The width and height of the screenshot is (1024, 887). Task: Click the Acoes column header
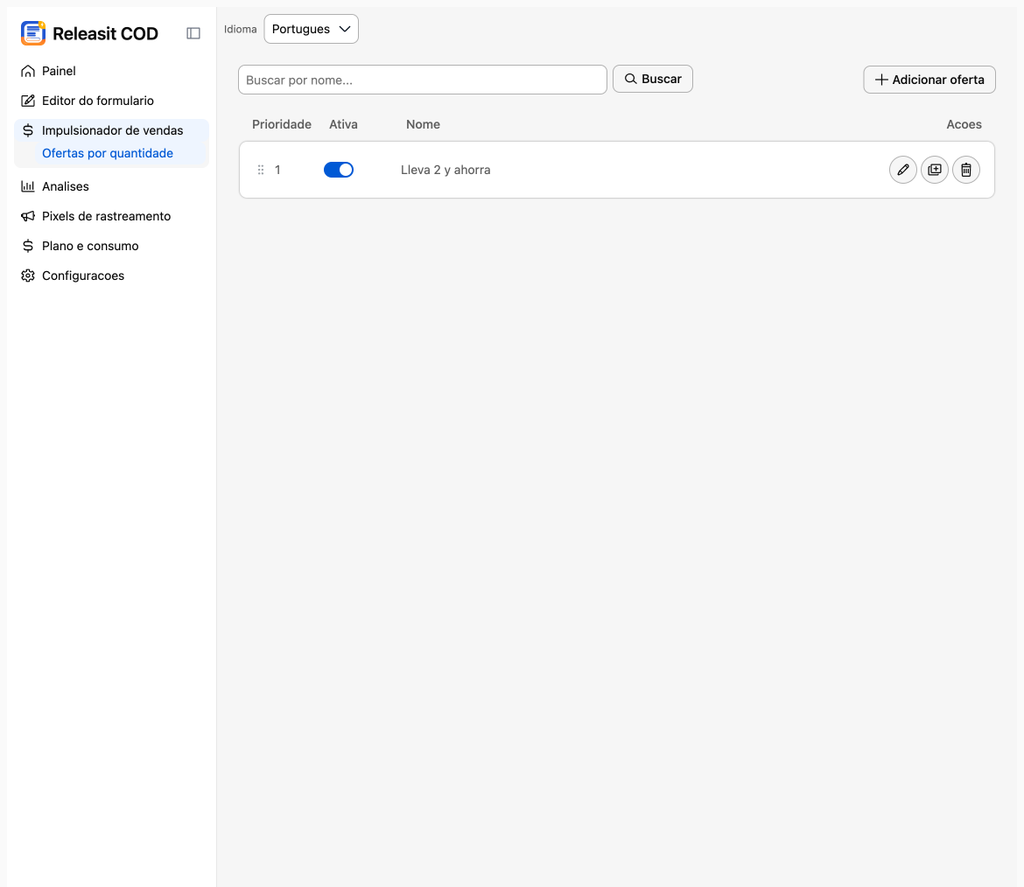point(964,124)
